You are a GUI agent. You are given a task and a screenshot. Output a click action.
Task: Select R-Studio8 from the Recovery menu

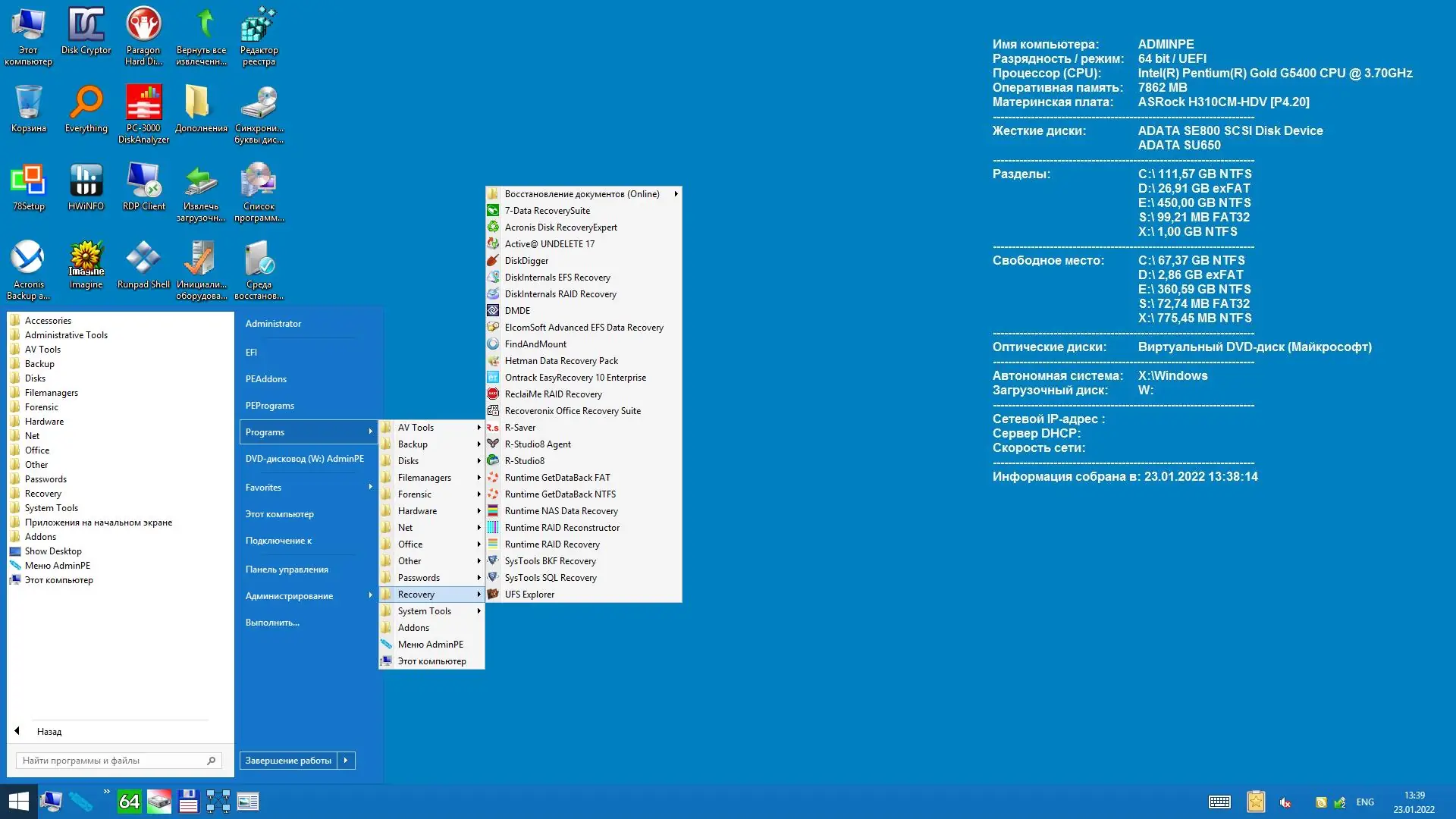click(x=524, y=461)
